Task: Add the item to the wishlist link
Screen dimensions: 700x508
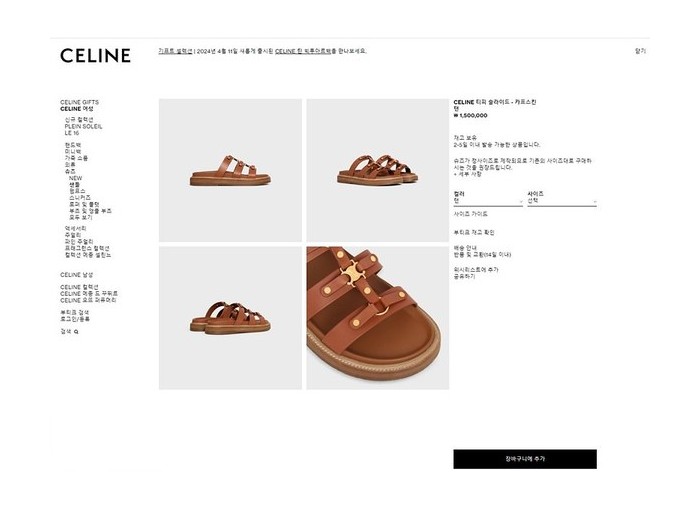Action: click(x=476, y=270)
